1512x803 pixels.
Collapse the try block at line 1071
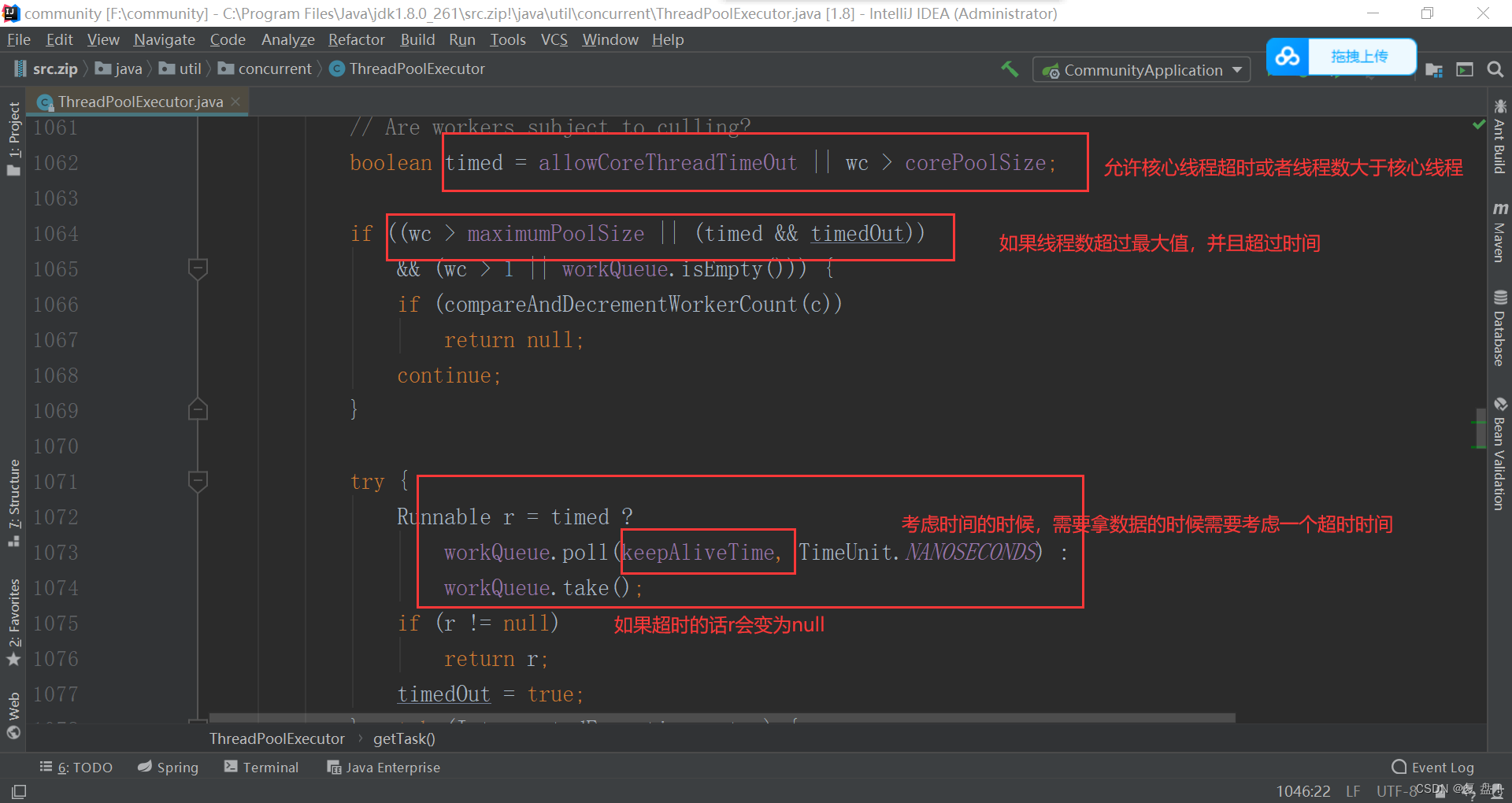click(x=198, y=481)
